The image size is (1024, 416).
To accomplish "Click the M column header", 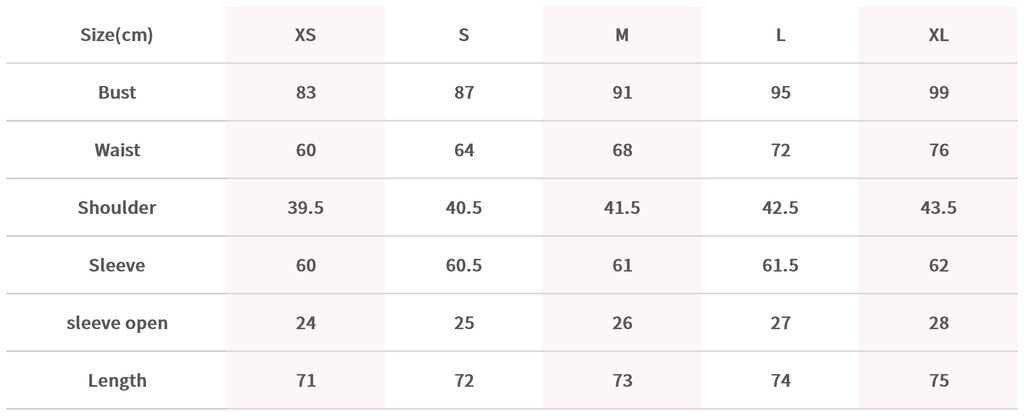I will click(x=622, y=35).
